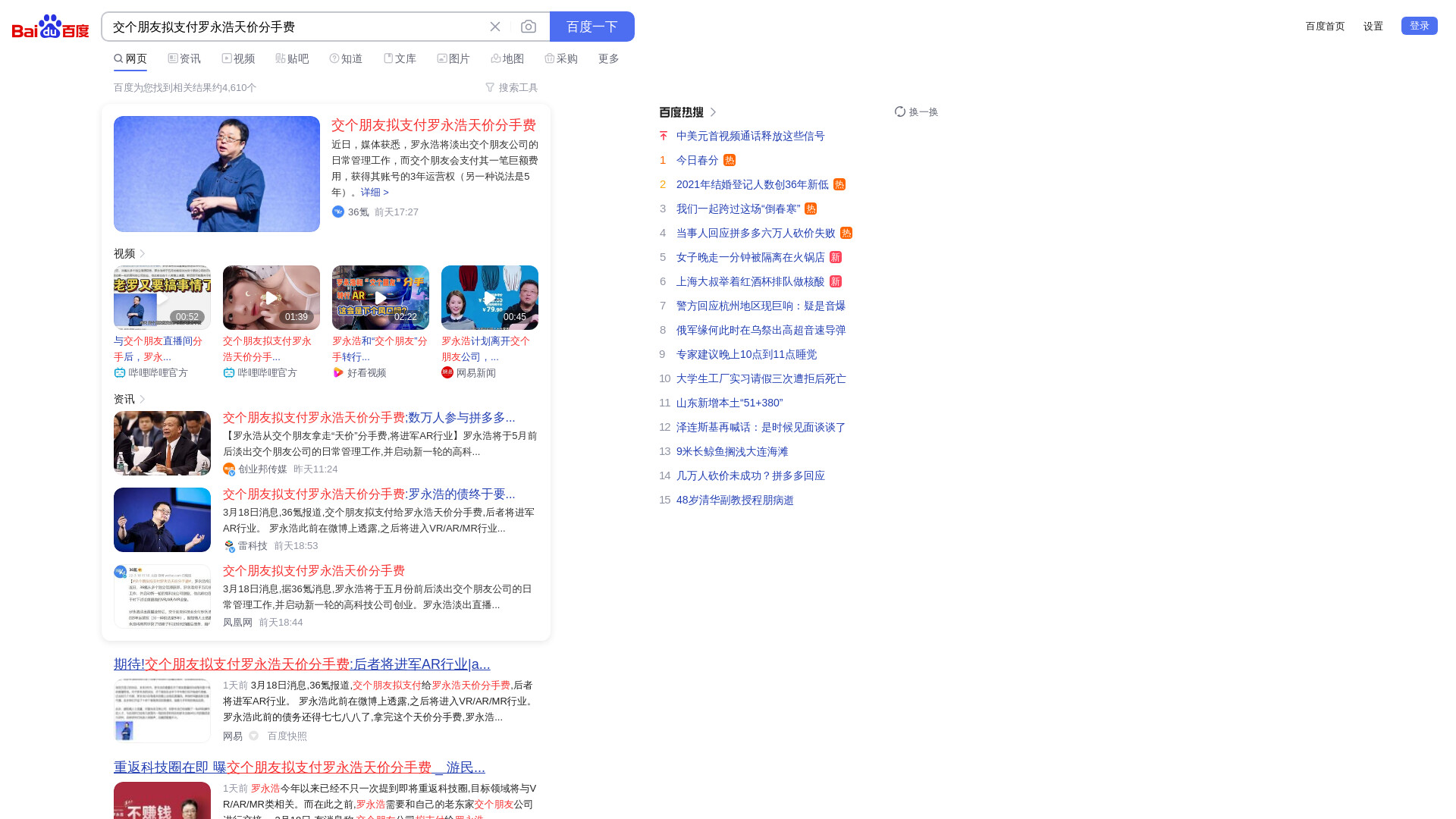Click the 创业邦传媒 source icon
Image resolution: width=1456 pixels, height=819 pixels.
229,469
